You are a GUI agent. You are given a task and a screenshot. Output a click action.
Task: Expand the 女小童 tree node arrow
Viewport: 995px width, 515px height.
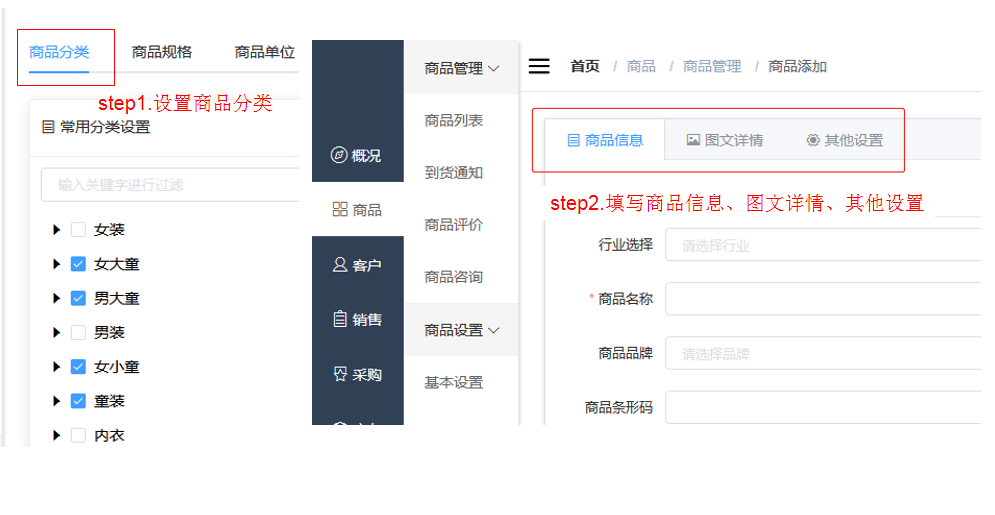tap(56, 367)
